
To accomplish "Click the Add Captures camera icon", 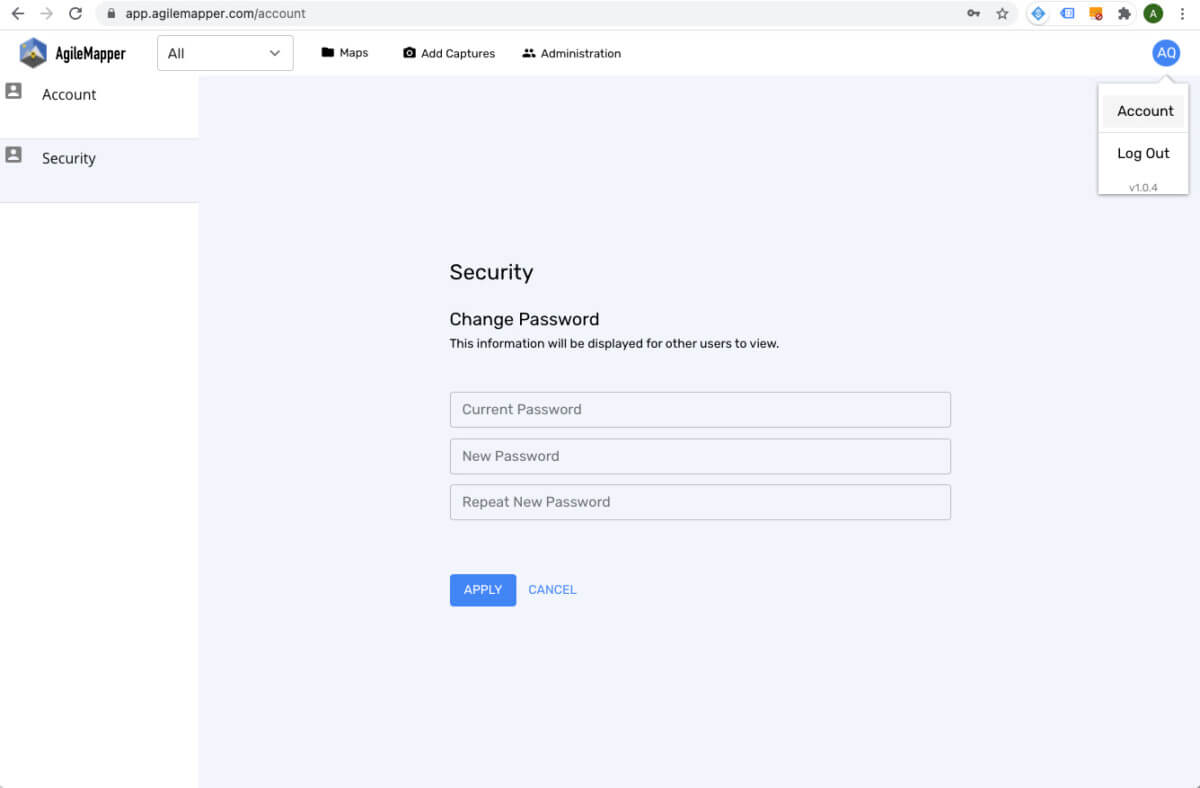I will (x=409, y=53).
